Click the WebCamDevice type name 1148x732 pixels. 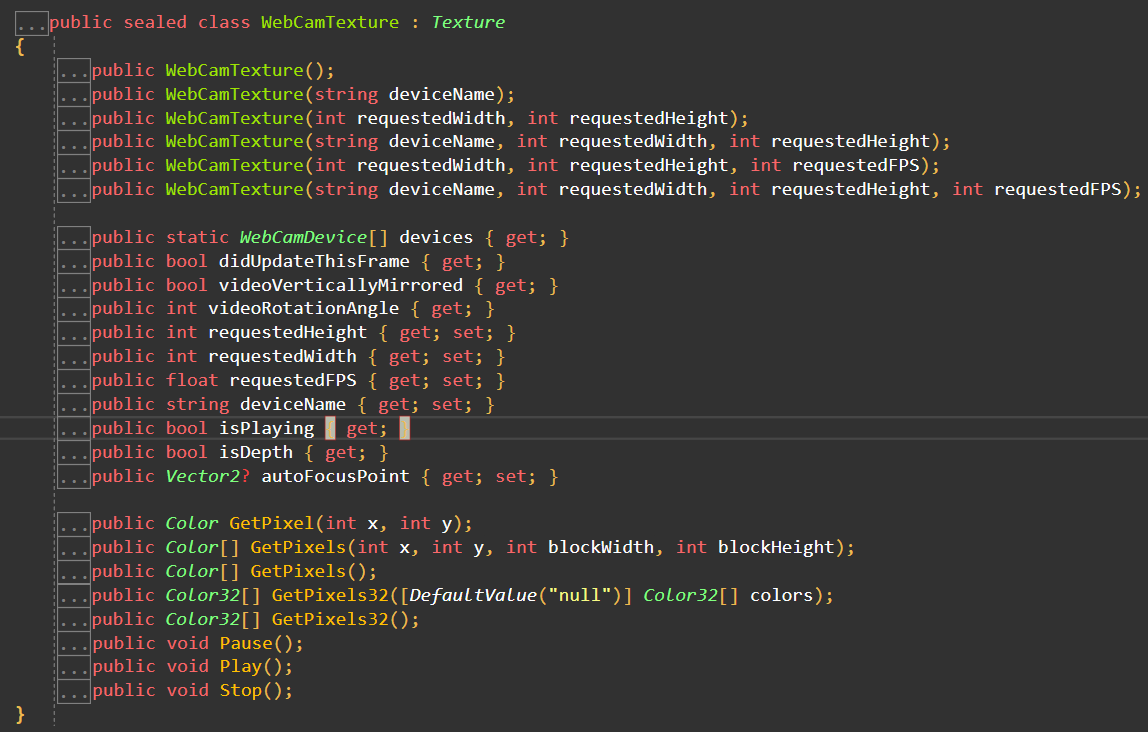tap(303, 237)
